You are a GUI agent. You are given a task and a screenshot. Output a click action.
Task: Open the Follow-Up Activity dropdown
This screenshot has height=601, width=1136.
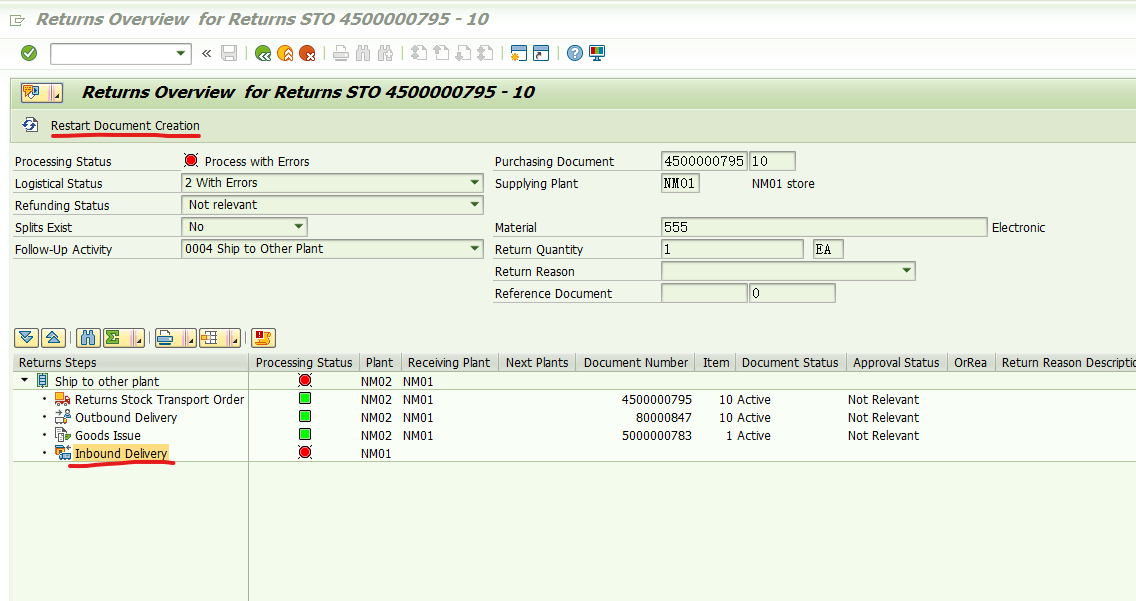475,249
